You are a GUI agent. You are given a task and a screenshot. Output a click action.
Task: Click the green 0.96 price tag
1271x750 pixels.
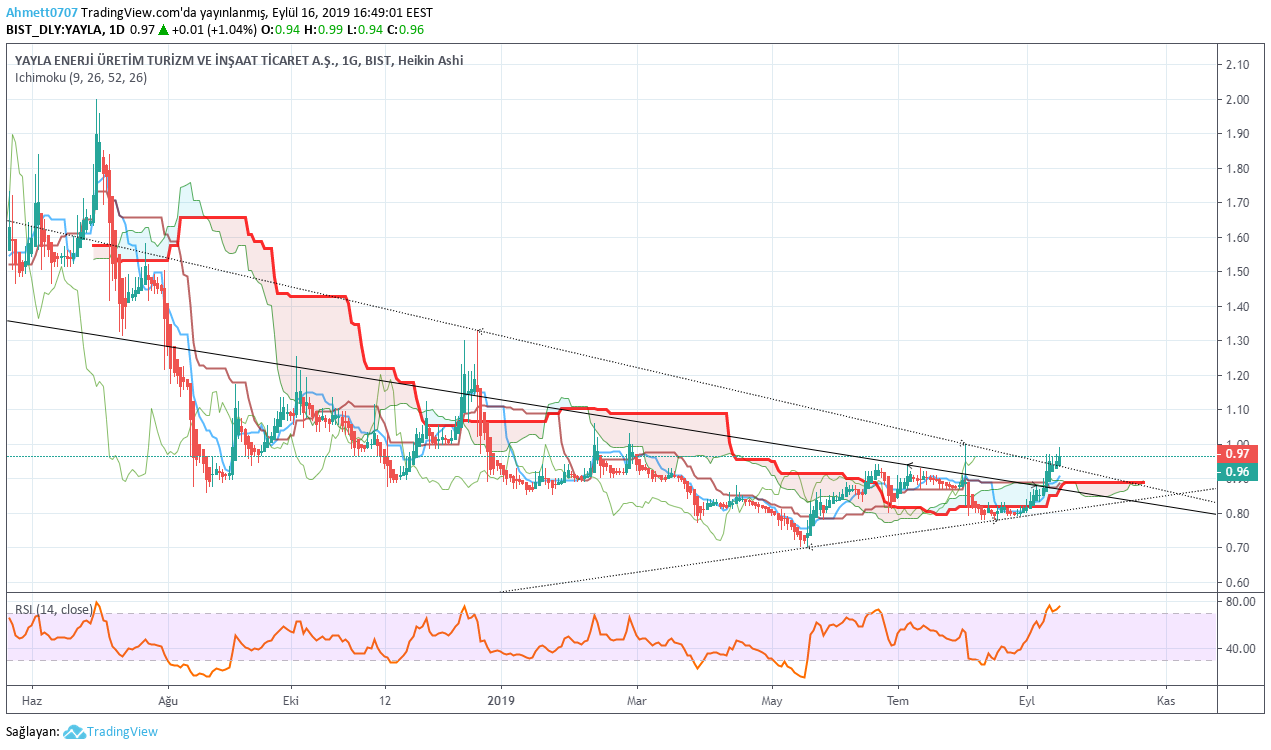coord(1236,471)
